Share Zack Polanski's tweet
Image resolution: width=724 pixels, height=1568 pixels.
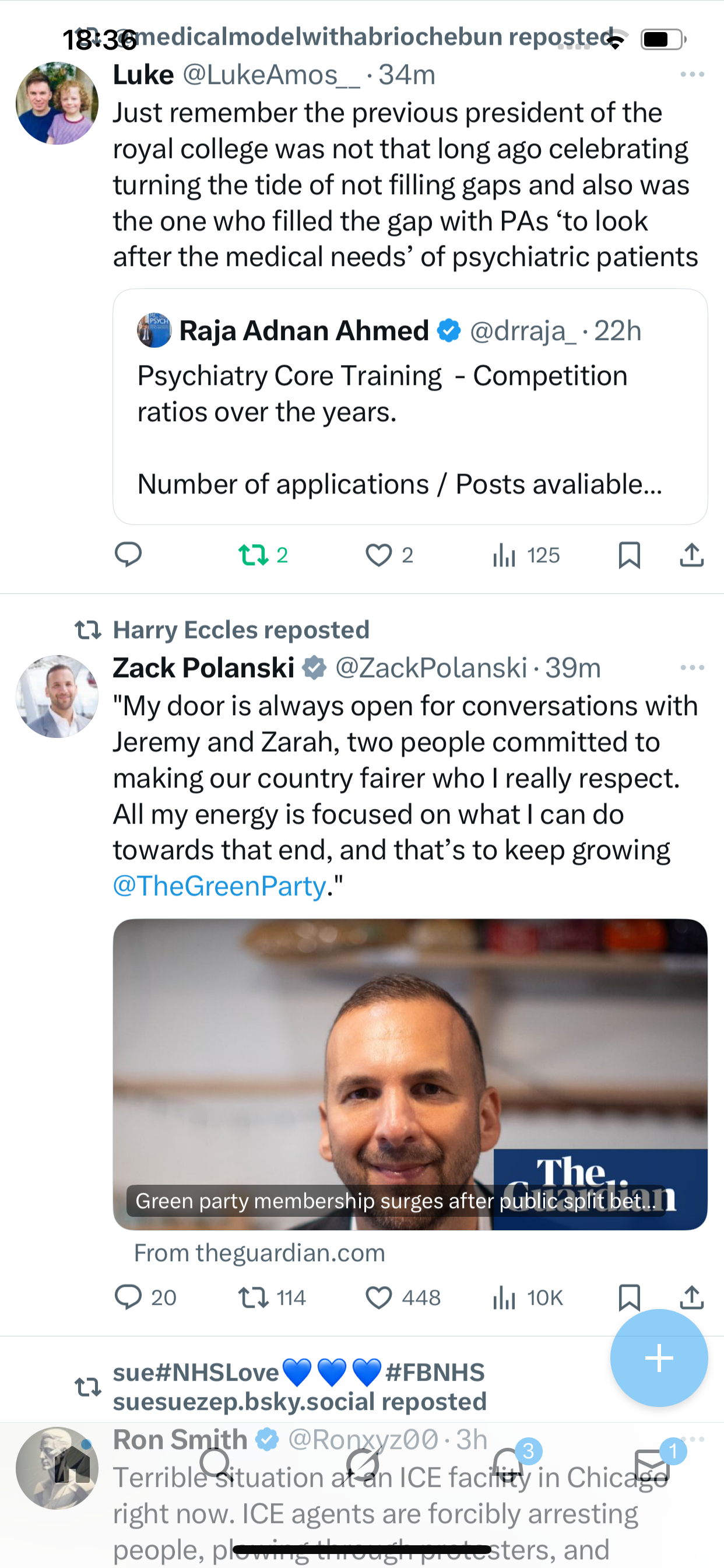[692, 1297]
